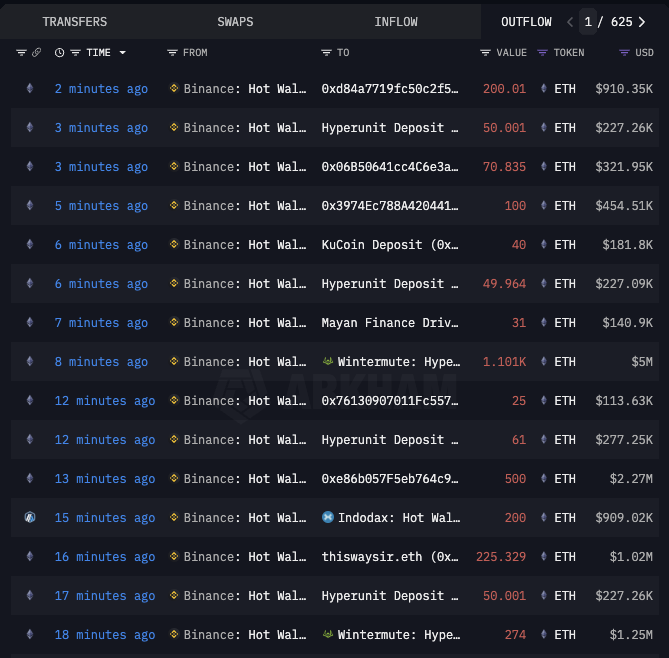Image resolution: width=669 pixels, height=658 pixels.
Task: Click the USD amount $5M
Action: [642, 362]
